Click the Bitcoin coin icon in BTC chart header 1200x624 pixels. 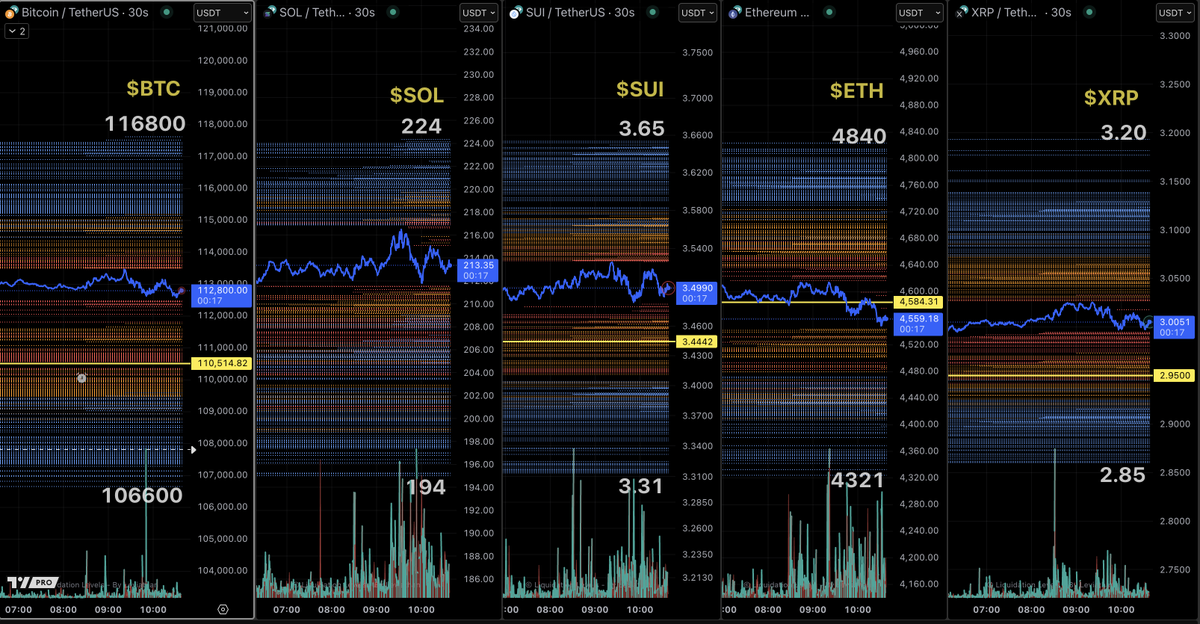click(x=11, y=13)
